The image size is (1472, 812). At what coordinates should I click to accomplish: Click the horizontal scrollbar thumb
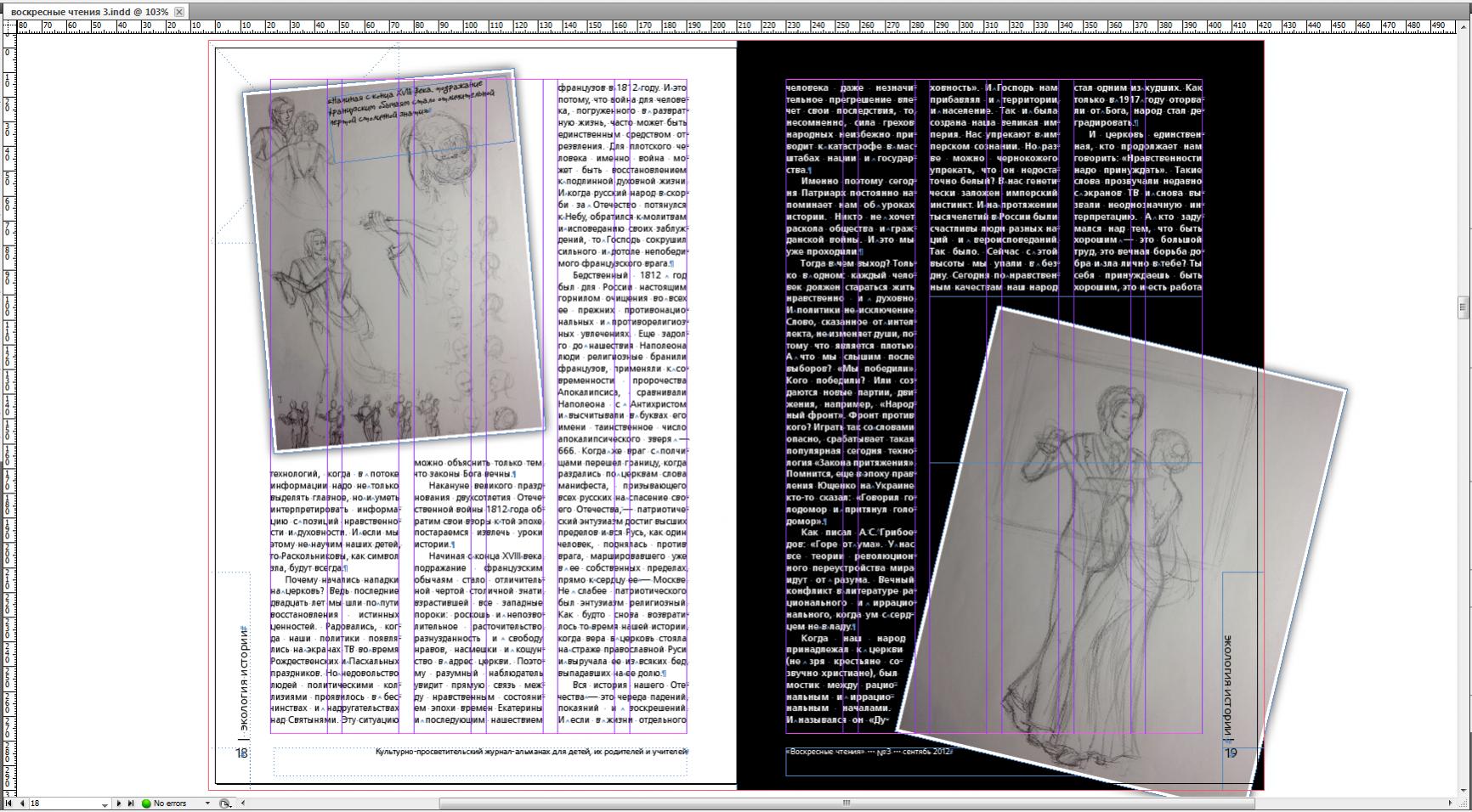click(846, 803)
